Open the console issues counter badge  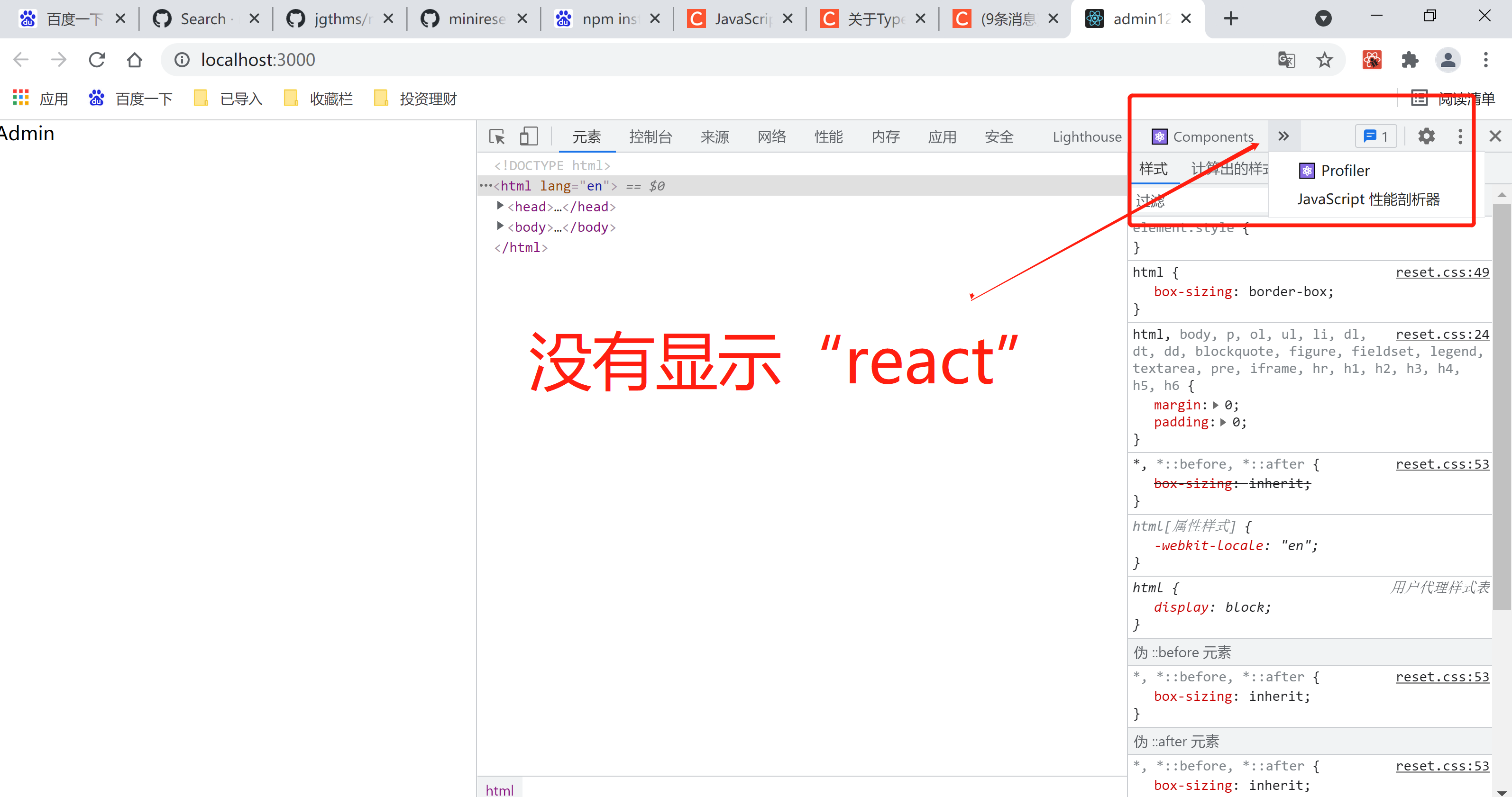click(x=1376, y=136)
